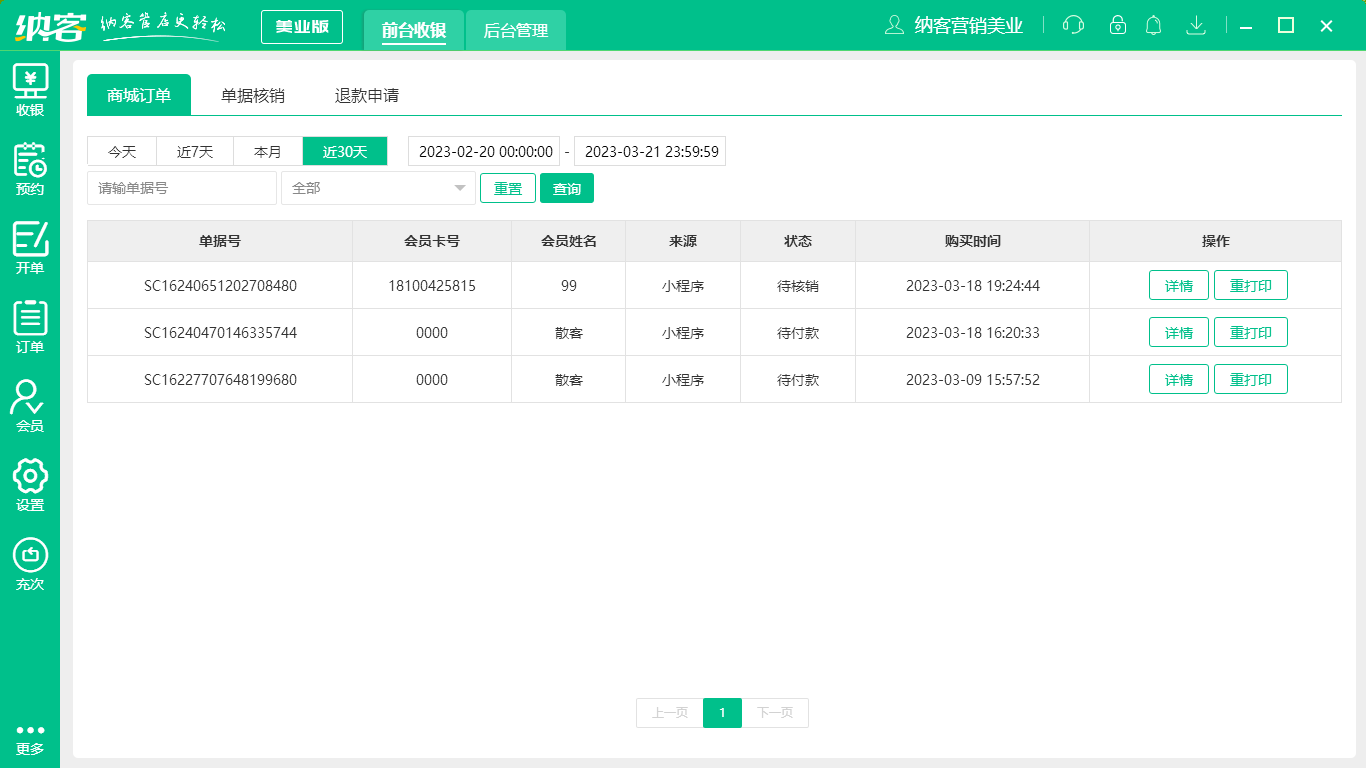
Task: Click the 请输单据号 input field
Action: coord(182,187)
